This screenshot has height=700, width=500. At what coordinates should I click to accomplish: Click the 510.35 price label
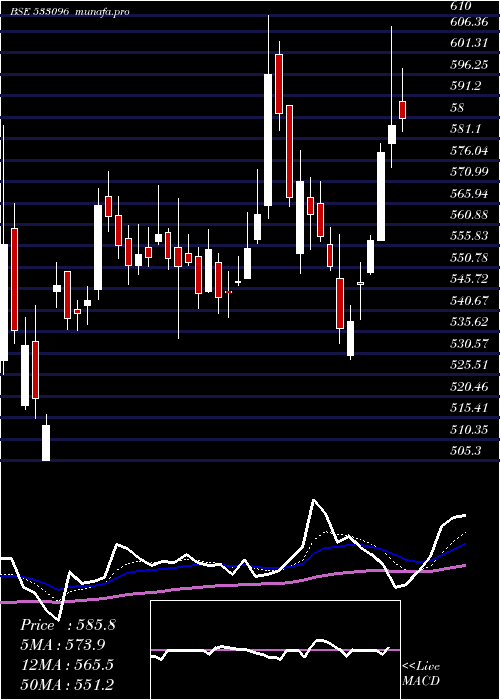469,429
